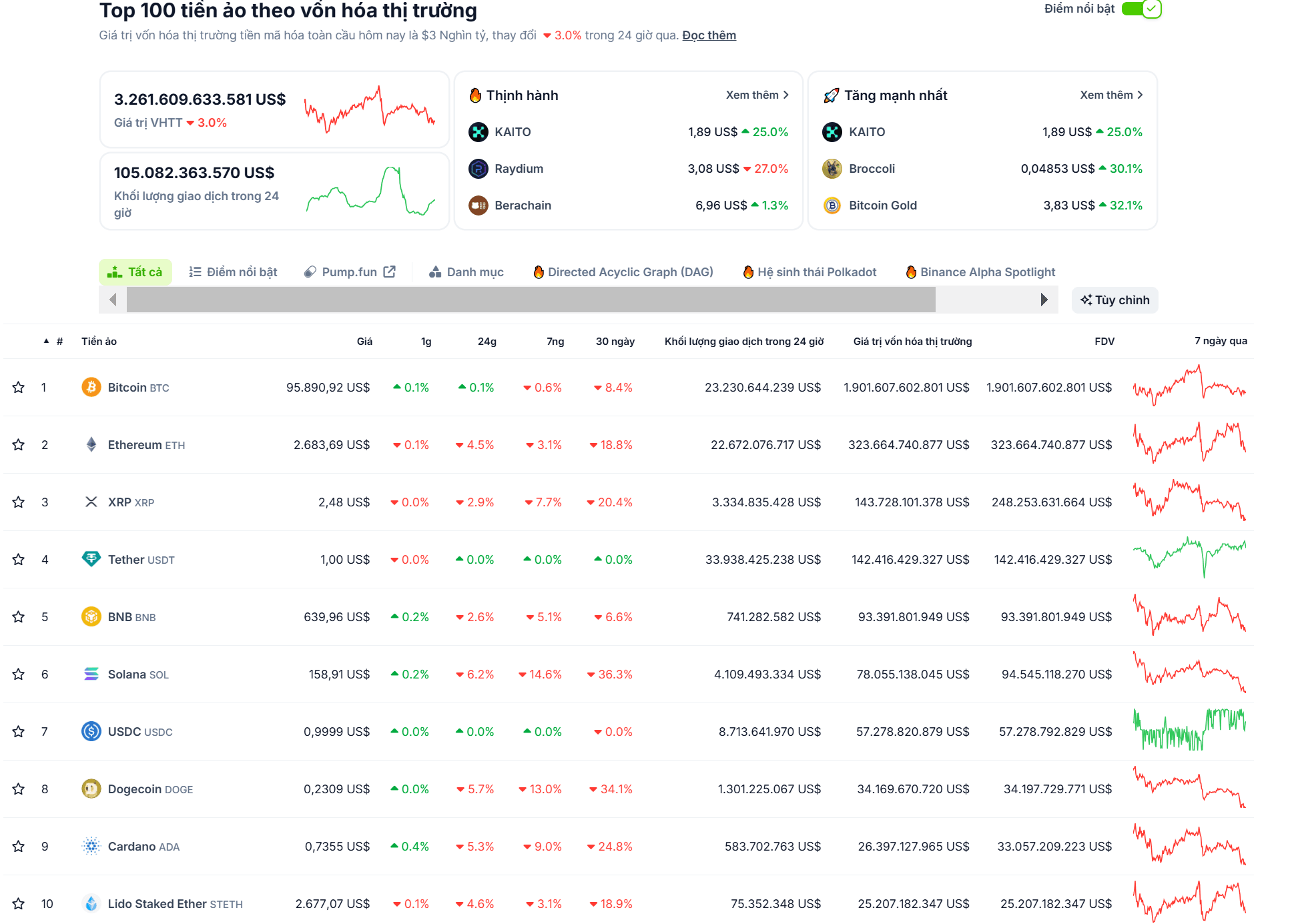1290x924 pixels.
Task: Switch to the Điểm nổi bật tab
Action: point(233,272)
